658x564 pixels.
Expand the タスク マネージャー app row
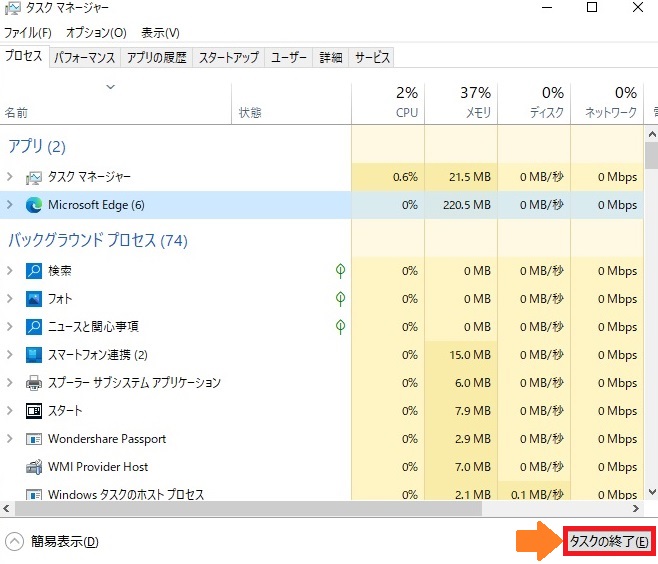10,177
